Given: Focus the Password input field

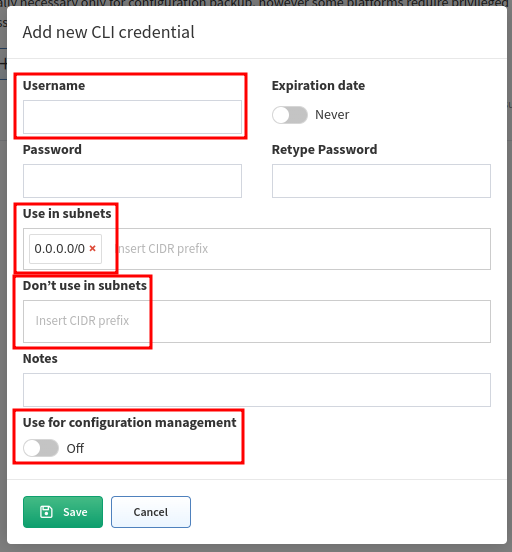Looking at the screenshot, I should point(132,181).
